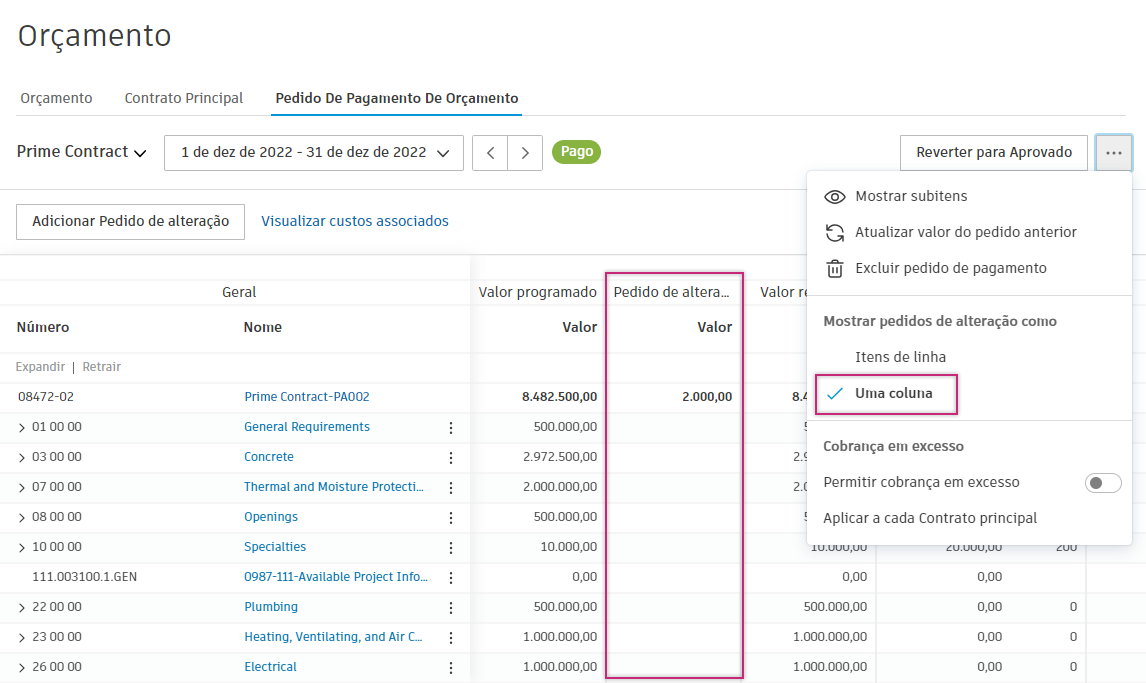Go to next payment period arrow
The width and height of the screenshot is (1146, 683).
coord(525,153)
